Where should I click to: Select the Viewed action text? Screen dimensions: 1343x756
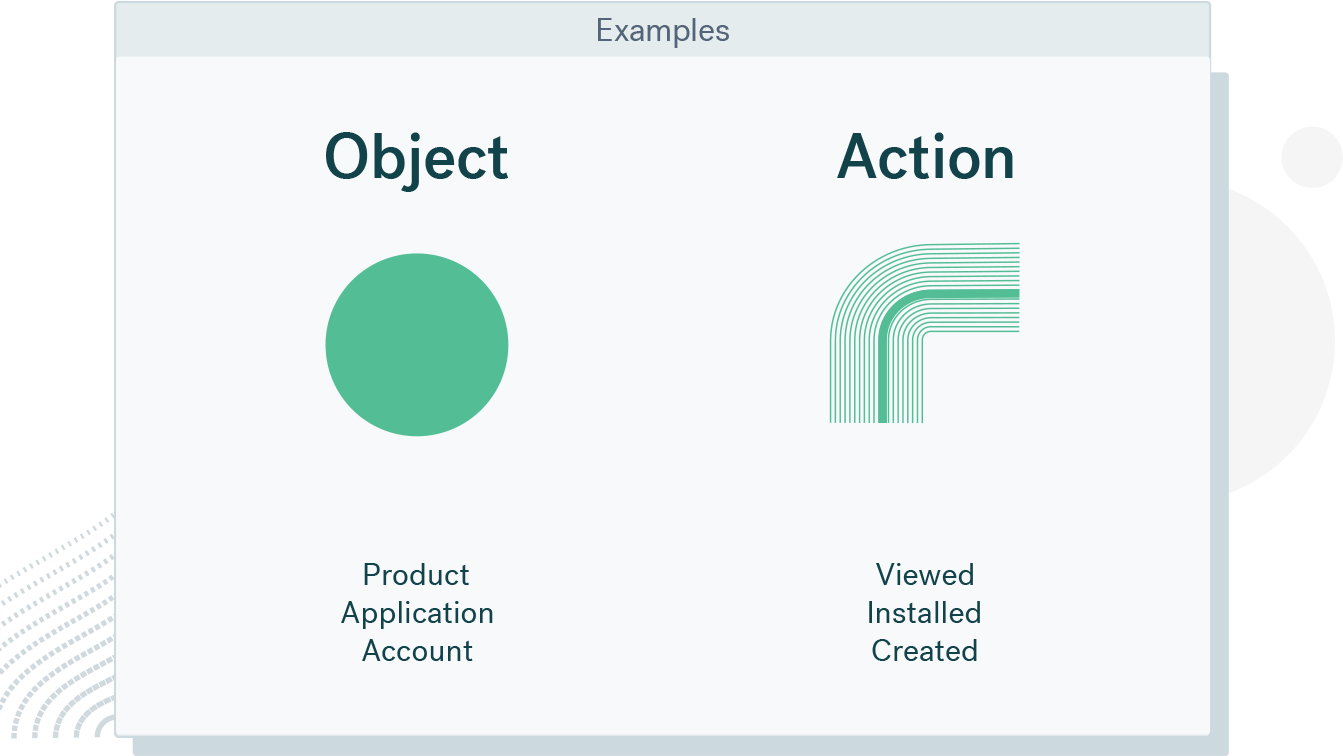click(925, 575)
